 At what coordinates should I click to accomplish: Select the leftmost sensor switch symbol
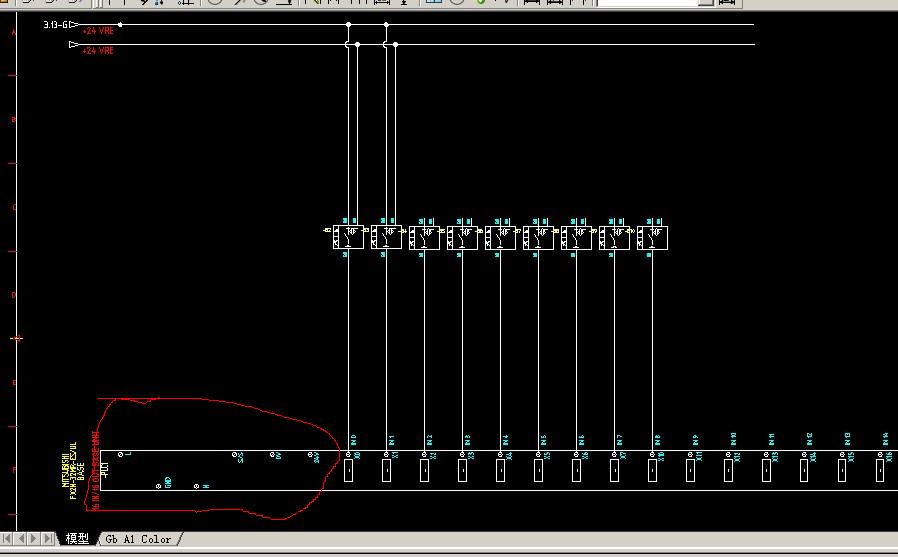point(348,238)
